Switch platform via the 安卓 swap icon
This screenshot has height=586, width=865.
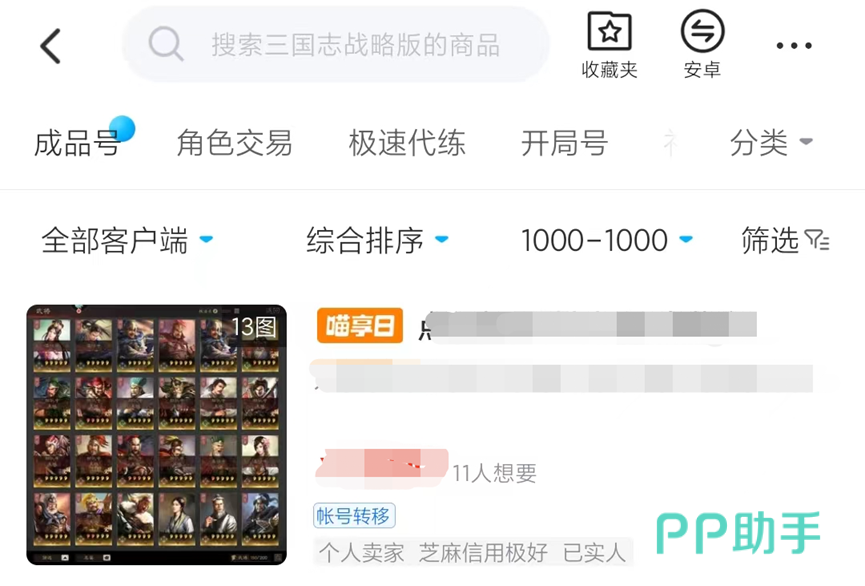tap(702, 31)
